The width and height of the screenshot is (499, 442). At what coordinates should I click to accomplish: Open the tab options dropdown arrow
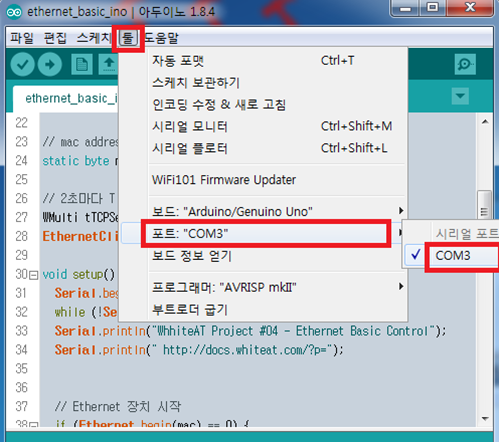pos(460,96)
